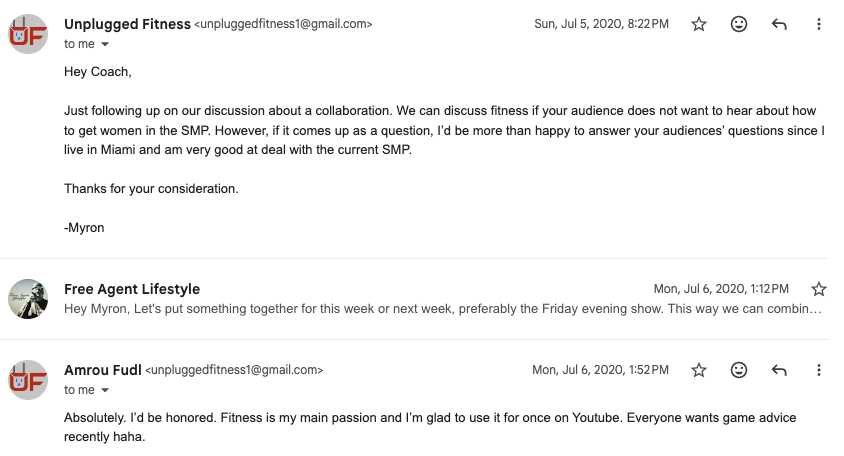The width and height of the screenshot is (844, 456).
Task: React with emoji to Amrou Fudl's email
Action: 739,370
